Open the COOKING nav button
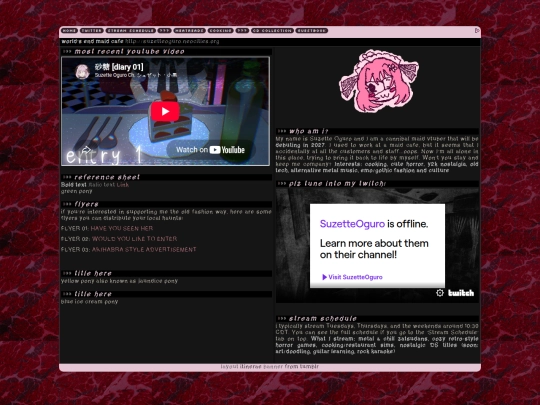This screenshot has height=405, width=540. click(220, 31)
